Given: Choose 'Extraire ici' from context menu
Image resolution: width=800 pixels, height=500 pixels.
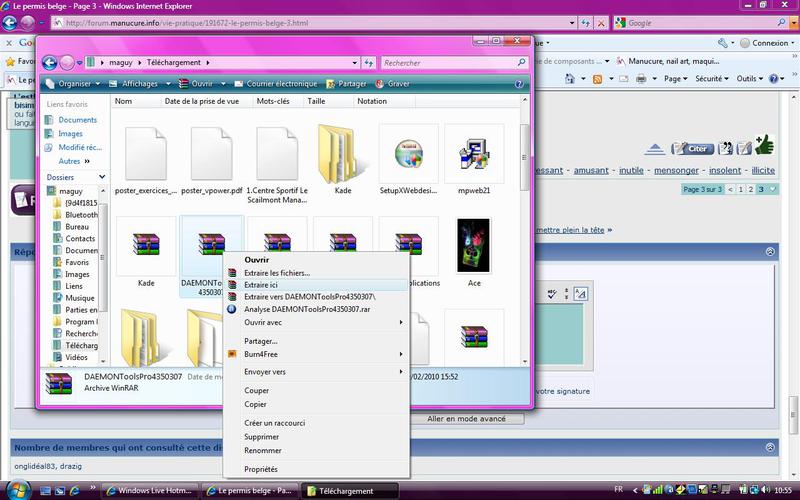Looking at the screenshot, I should tap(261, 285).
